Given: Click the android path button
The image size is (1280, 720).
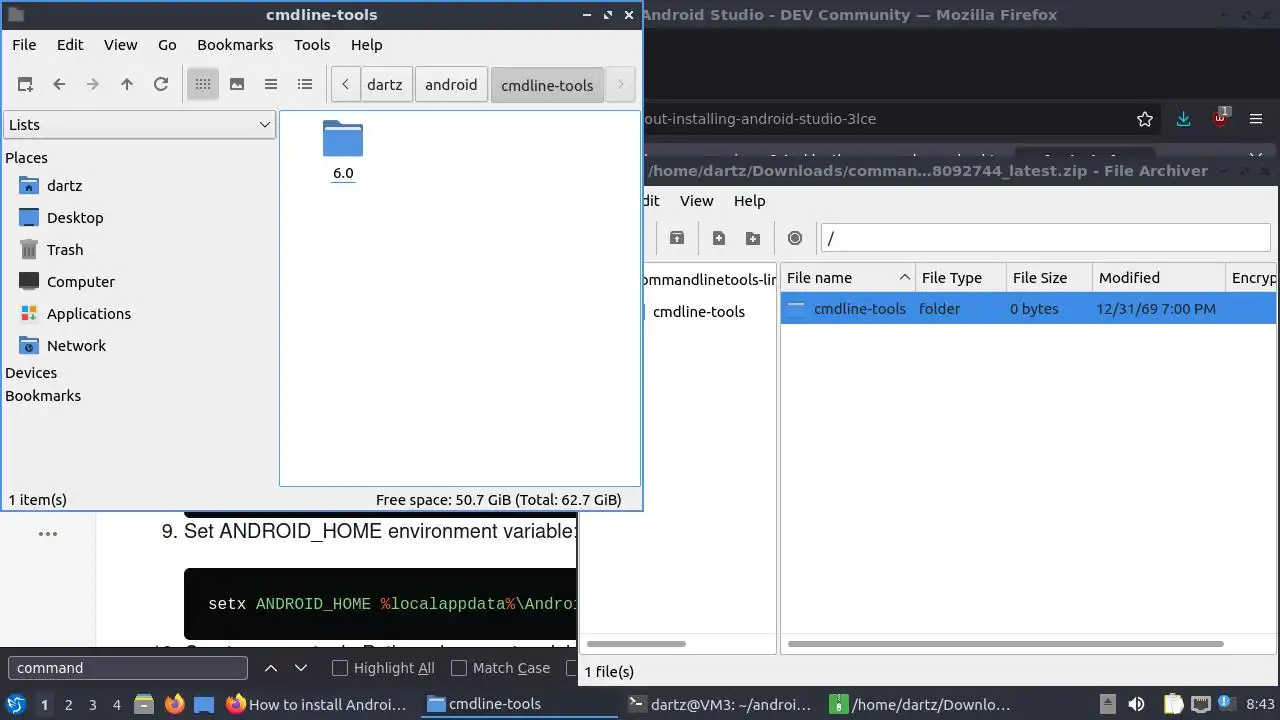Looking at the screenshot, I should [x=451, y=85].
